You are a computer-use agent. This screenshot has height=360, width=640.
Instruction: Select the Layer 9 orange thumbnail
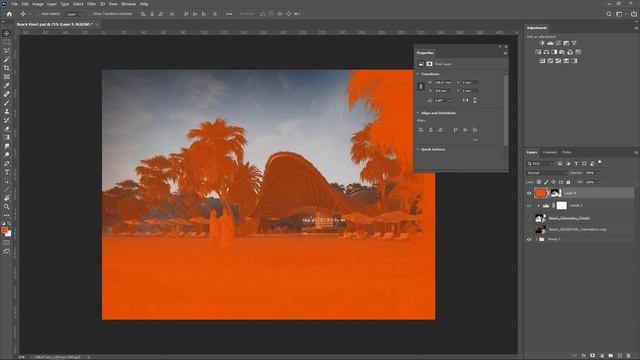540,193
